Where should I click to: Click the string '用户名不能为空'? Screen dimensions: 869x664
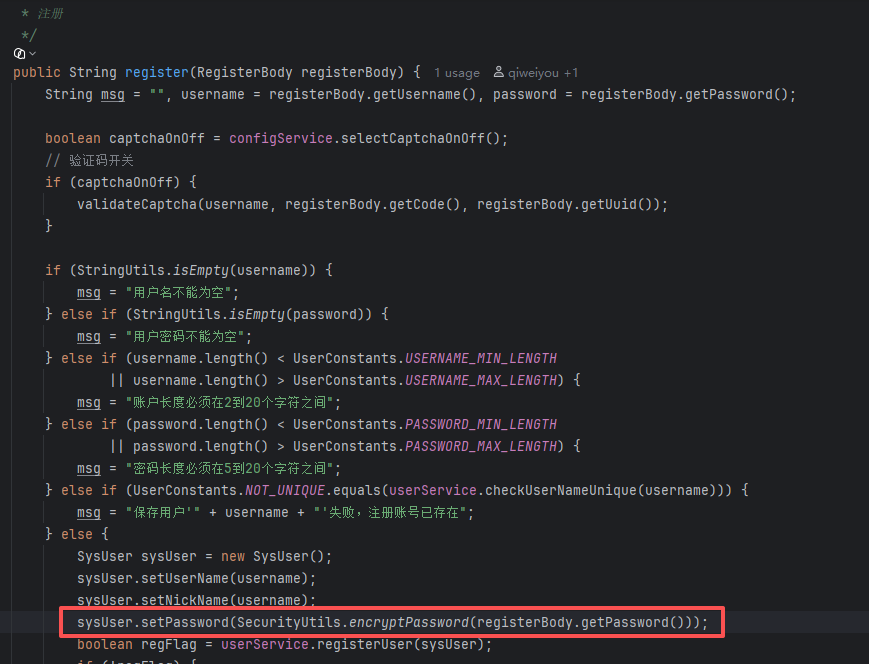point(178,293)
